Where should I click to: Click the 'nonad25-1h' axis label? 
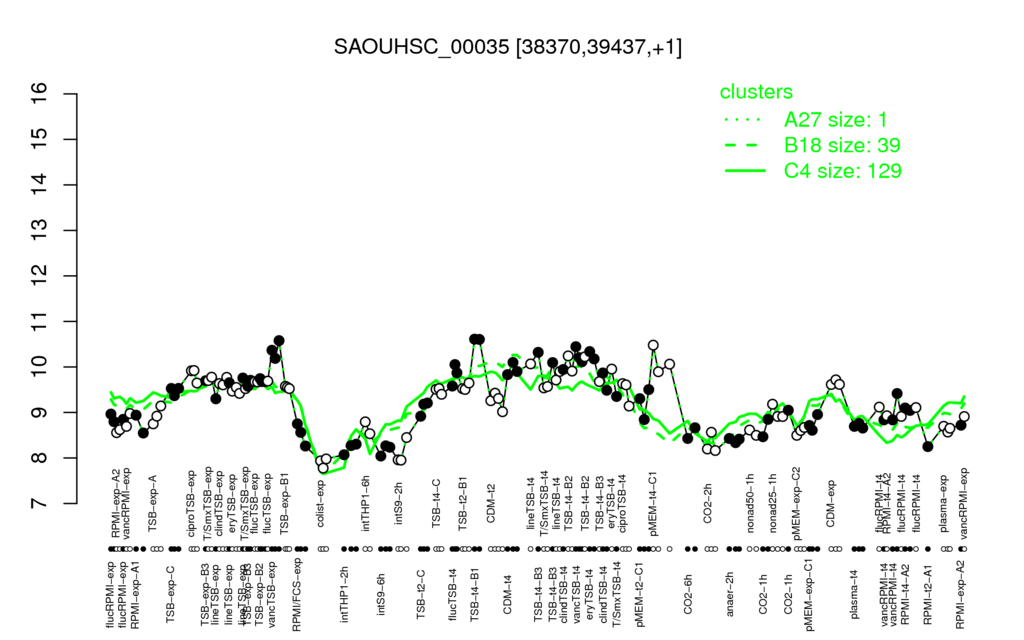coord(773,506)
